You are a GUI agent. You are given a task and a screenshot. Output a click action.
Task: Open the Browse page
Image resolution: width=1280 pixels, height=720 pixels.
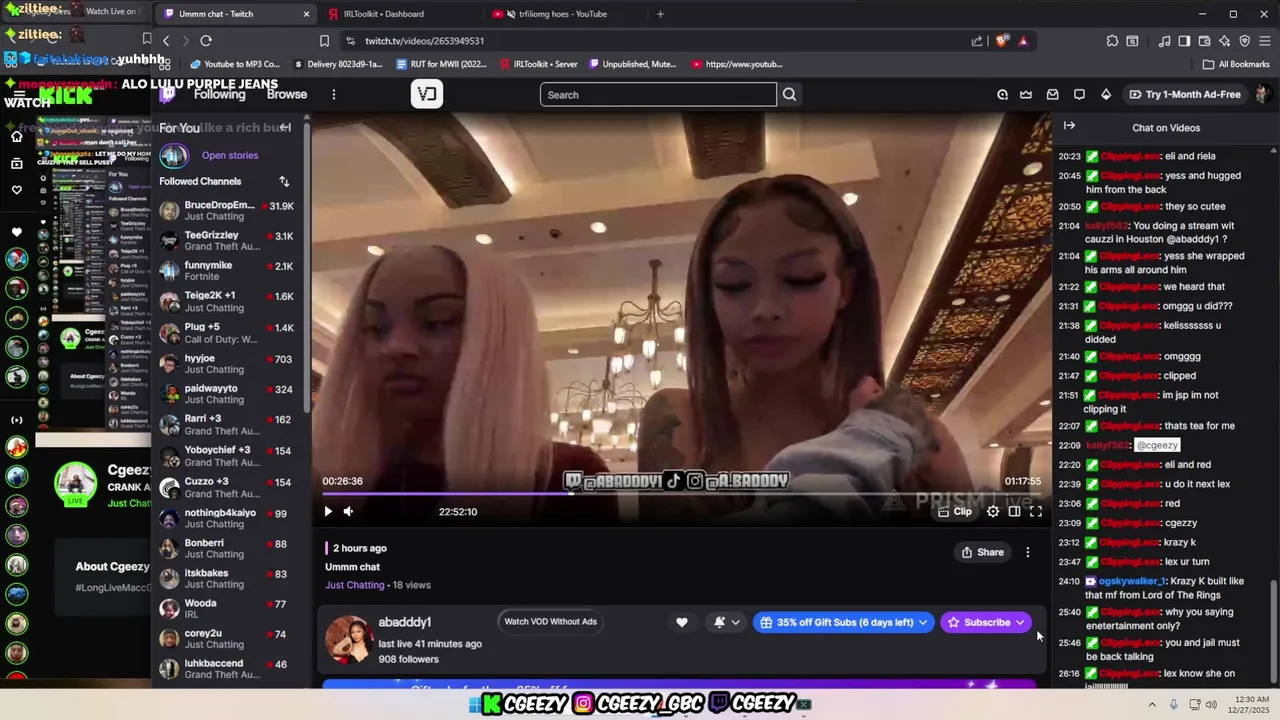tap(287, 94)
